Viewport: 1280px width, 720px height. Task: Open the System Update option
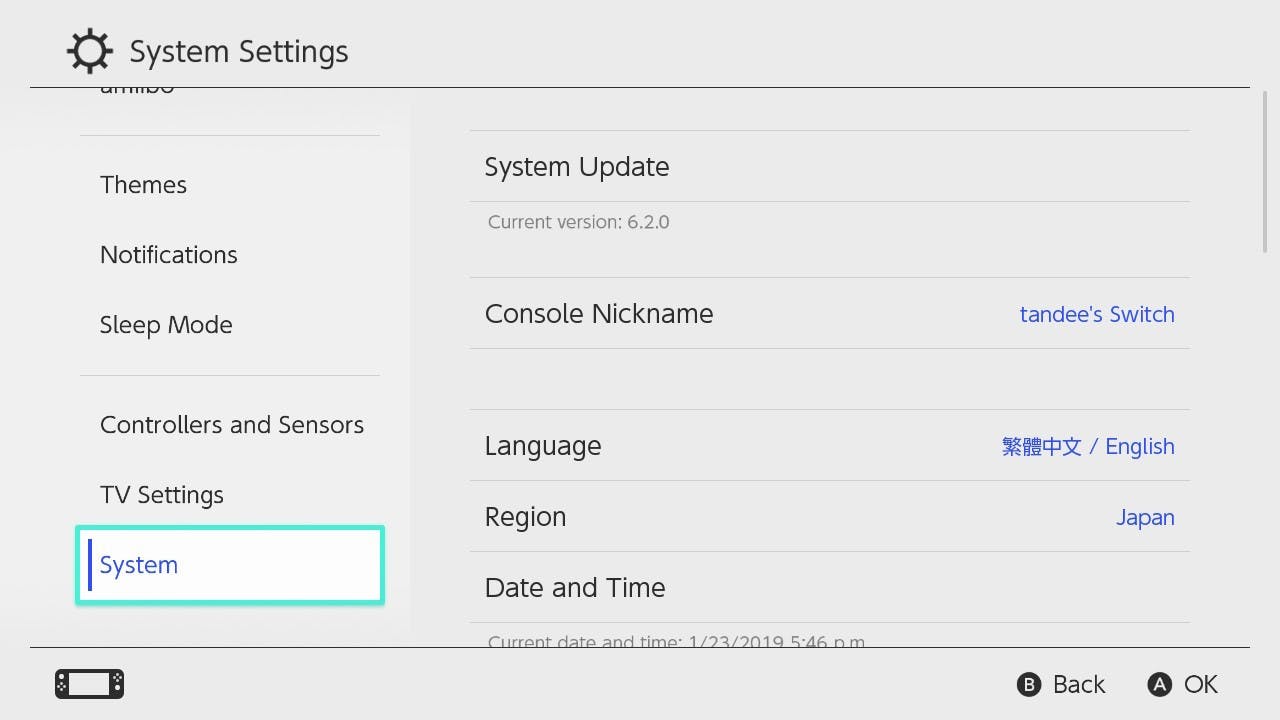pos(829,166)
